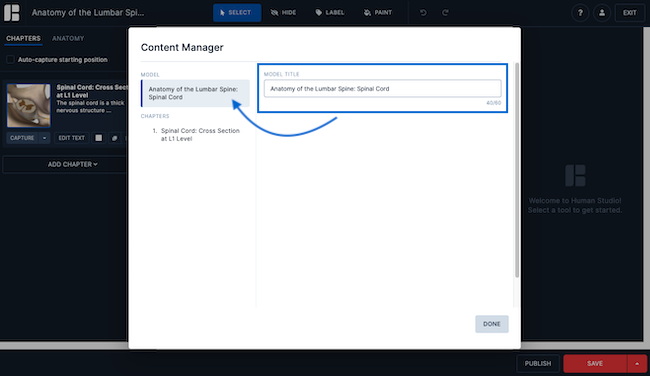Click the Publish button

(538, 364)
